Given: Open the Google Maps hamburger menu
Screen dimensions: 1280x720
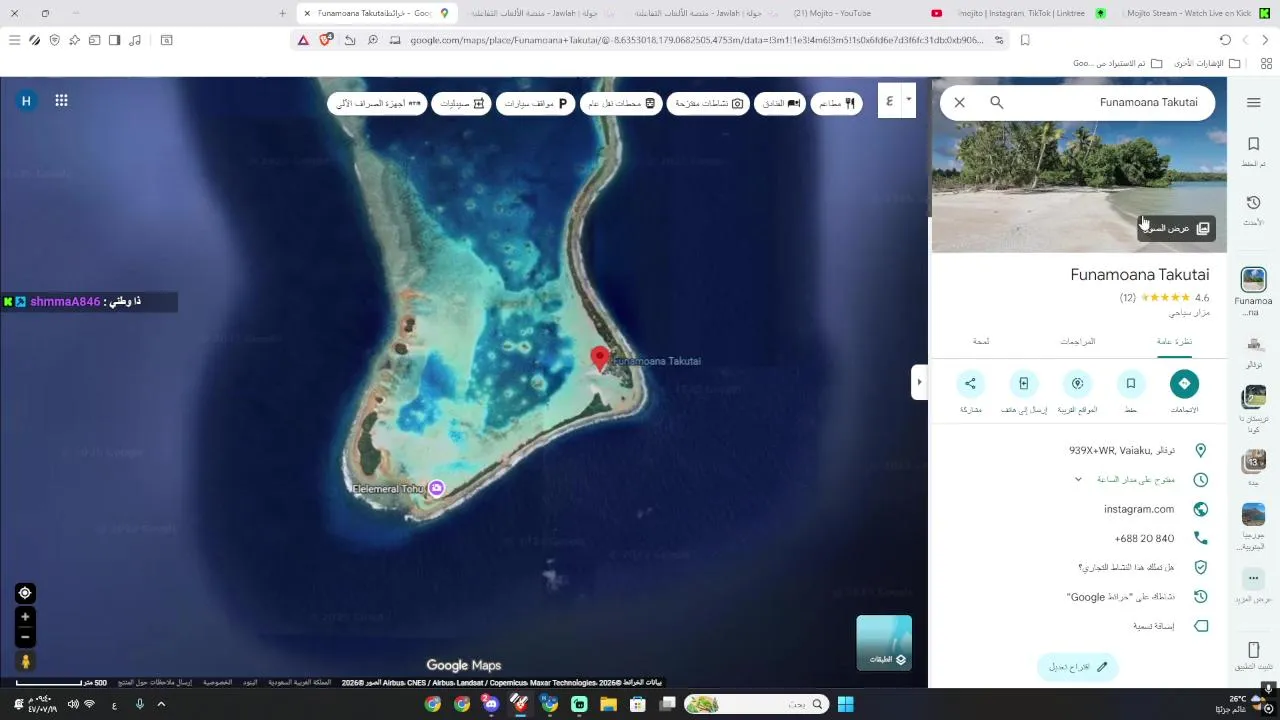Looking at the screenshot, I should pyautogui.click(x=1253, y=102).
